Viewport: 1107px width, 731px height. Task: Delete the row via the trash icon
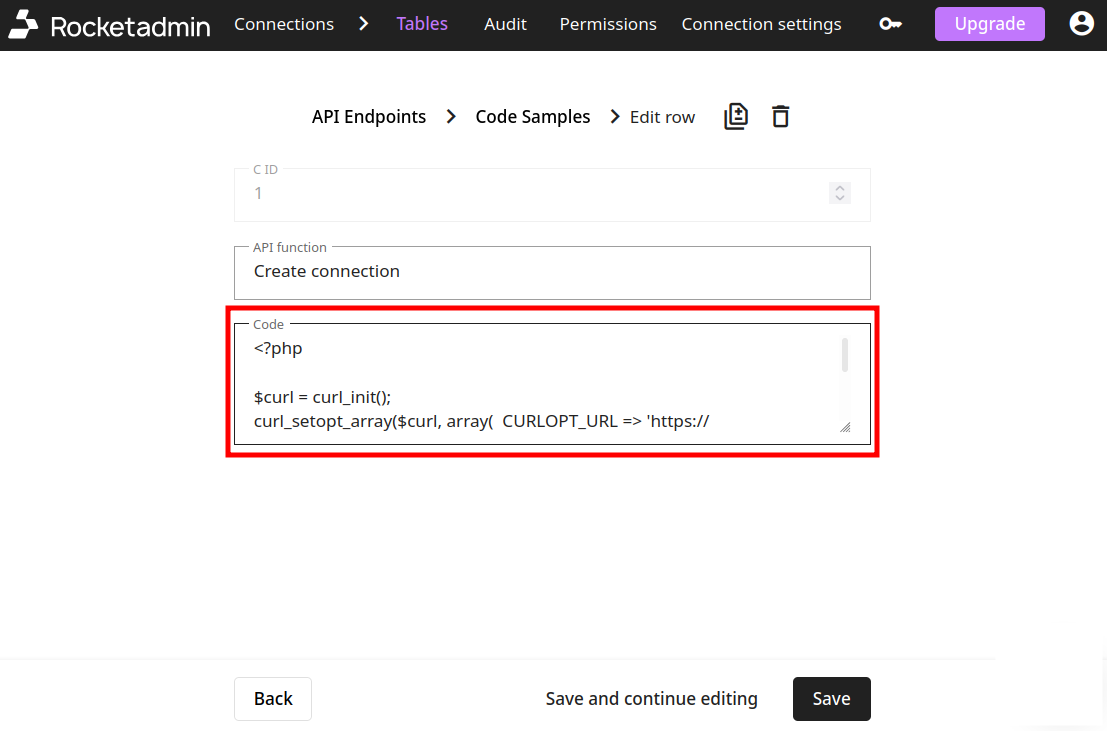click(781, 116)
